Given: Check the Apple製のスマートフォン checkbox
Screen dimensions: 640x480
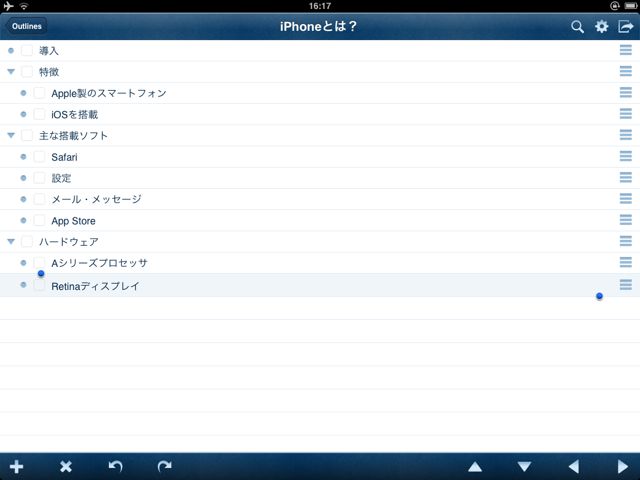Looking at the screenshot, I should point(39,93).
